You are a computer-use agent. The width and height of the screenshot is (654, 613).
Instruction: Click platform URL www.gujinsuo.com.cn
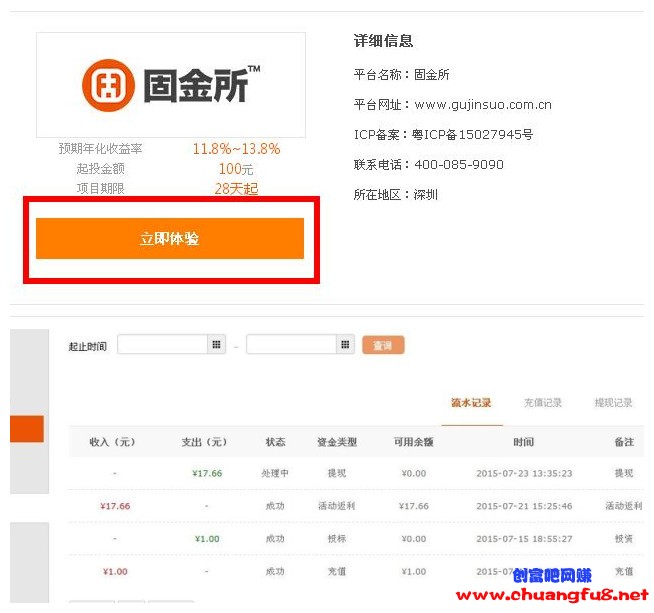(483, 105)
